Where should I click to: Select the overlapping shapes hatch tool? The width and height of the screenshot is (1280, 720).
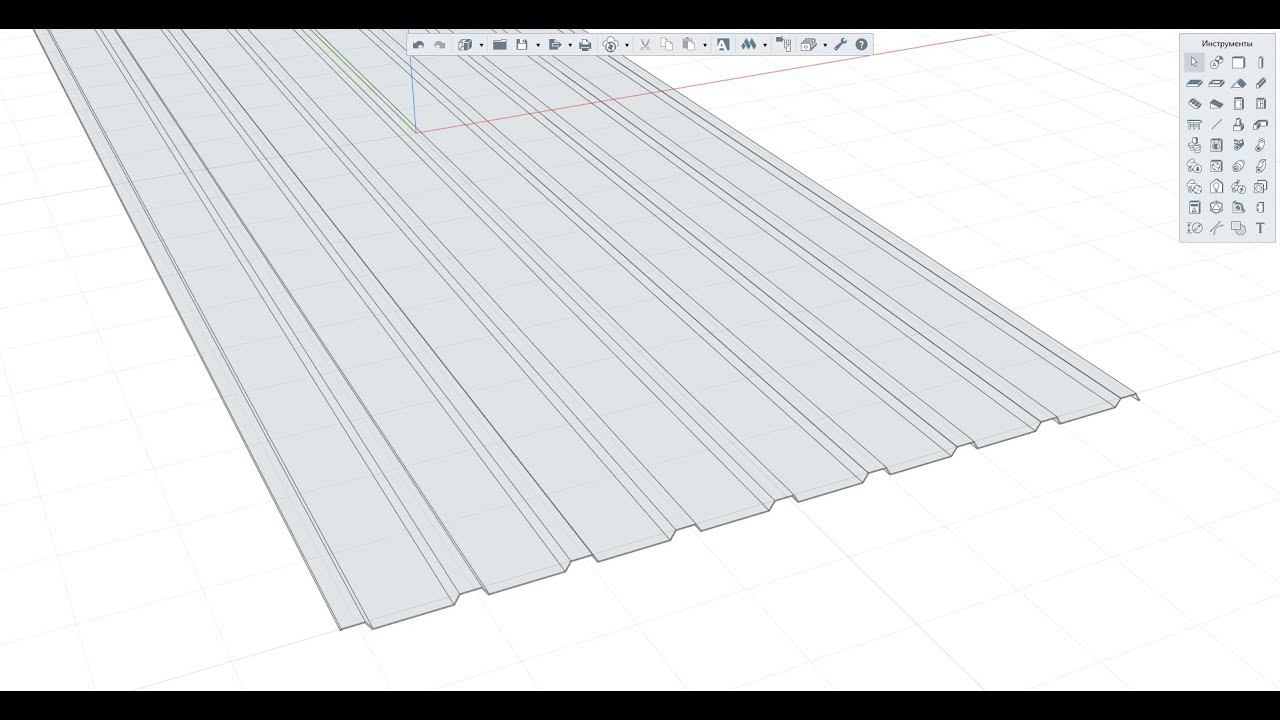[1238, 228]
